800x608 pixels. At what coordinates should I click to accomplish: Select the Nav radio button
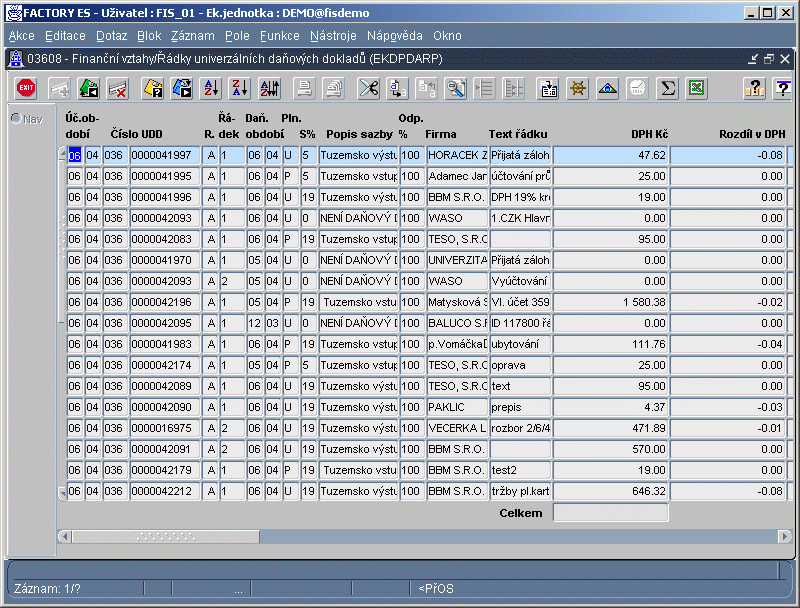[x=16, y=119]
